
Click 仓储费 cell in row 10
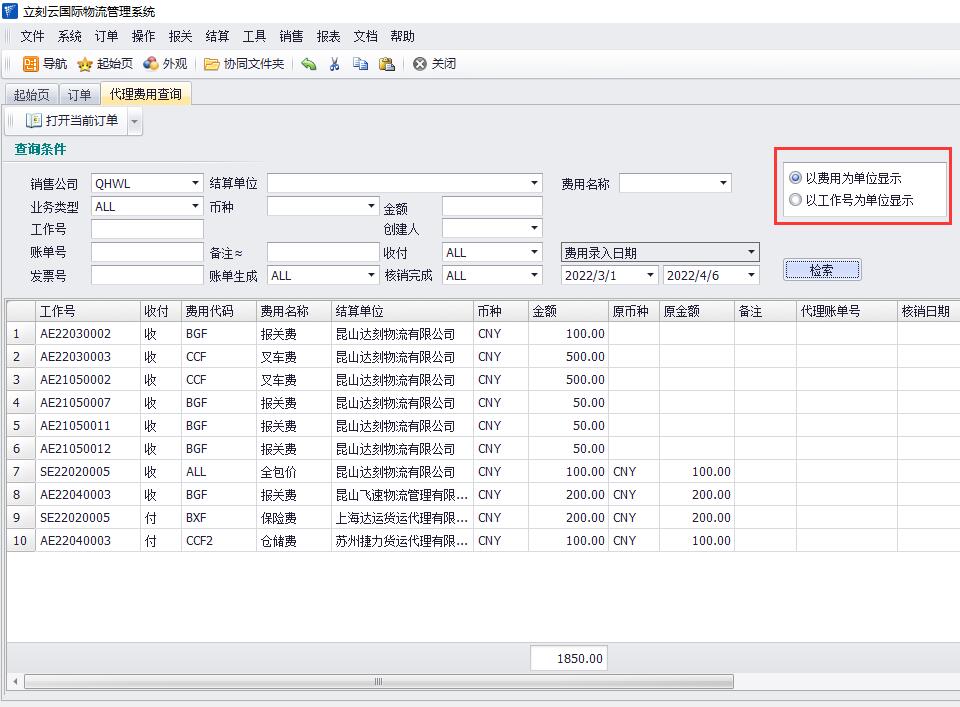point(293,541)
